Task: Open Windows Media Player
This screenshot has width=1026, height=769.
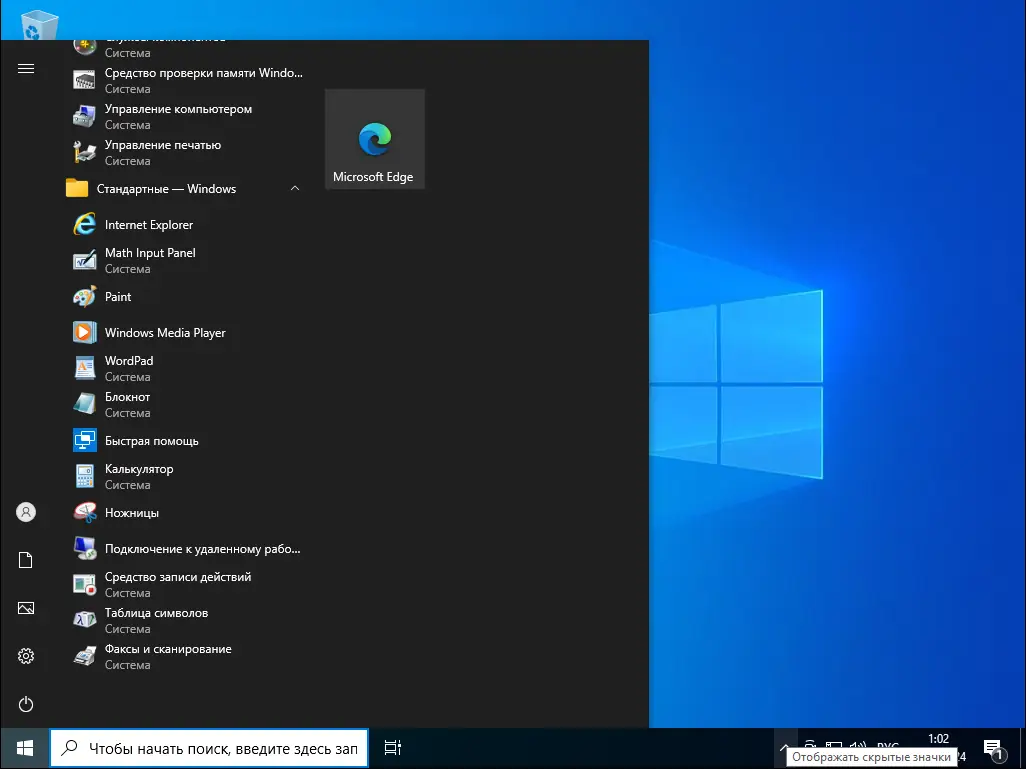Action: (x=165, y=333)
